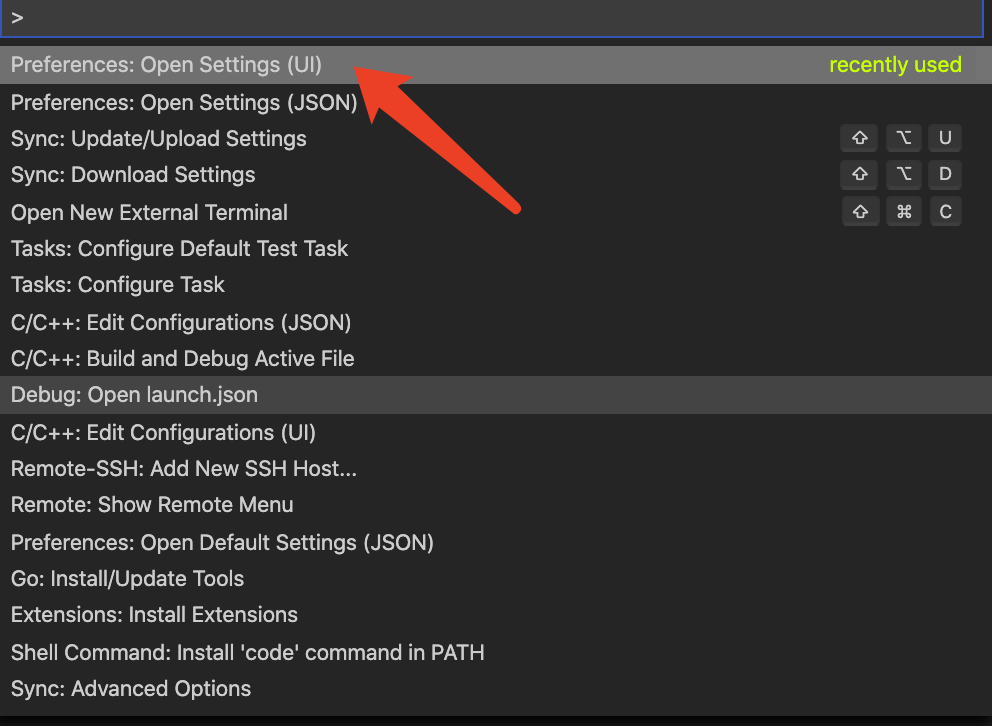This screenshot has height=726, width=992.
Task: Run Preferences: Open Settings (UI)
Action: (x=496, y=65)
